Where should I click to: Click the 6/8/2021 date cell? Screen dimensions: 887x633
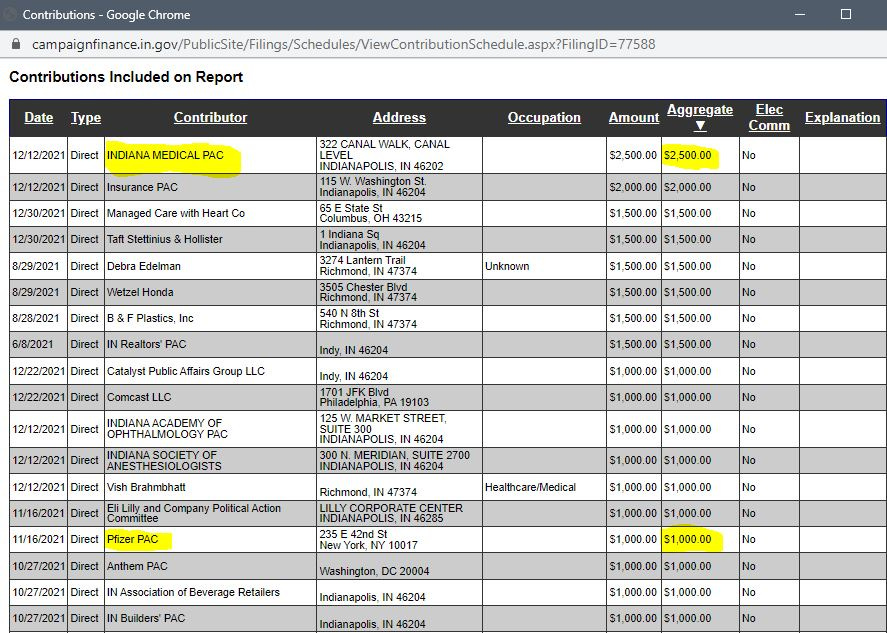point(38,344)
